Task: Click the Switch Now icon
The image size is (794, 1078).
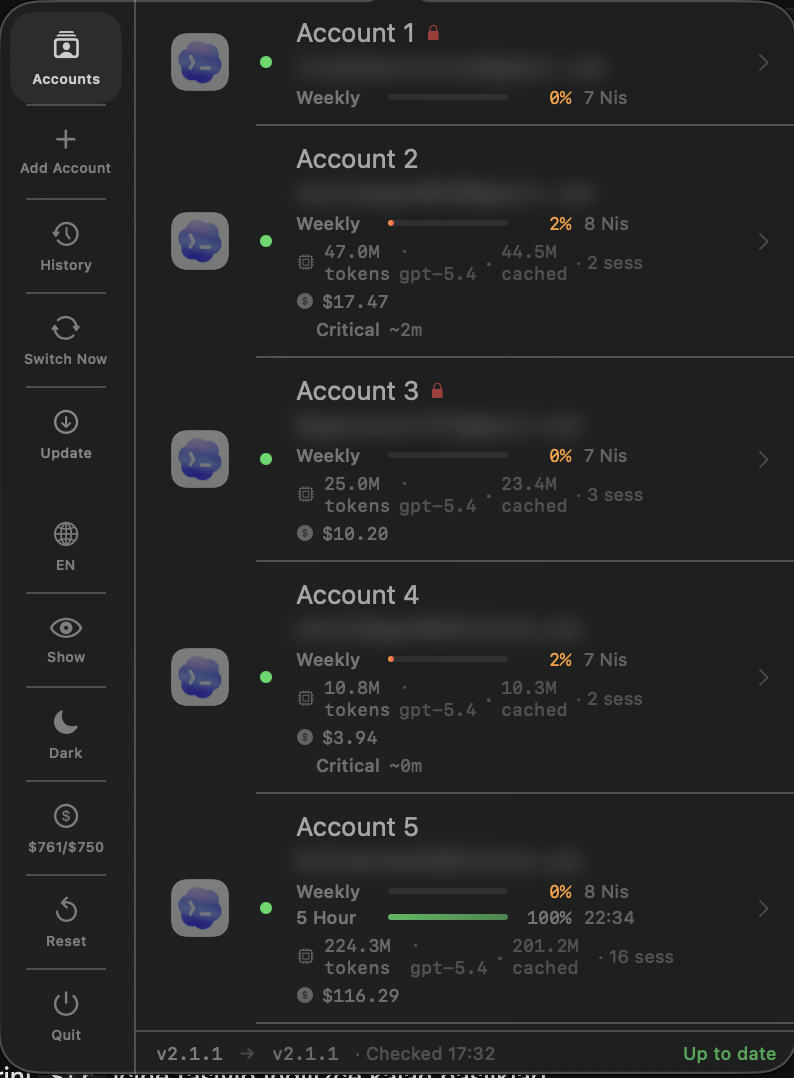Action: click(x=65, y=327)
